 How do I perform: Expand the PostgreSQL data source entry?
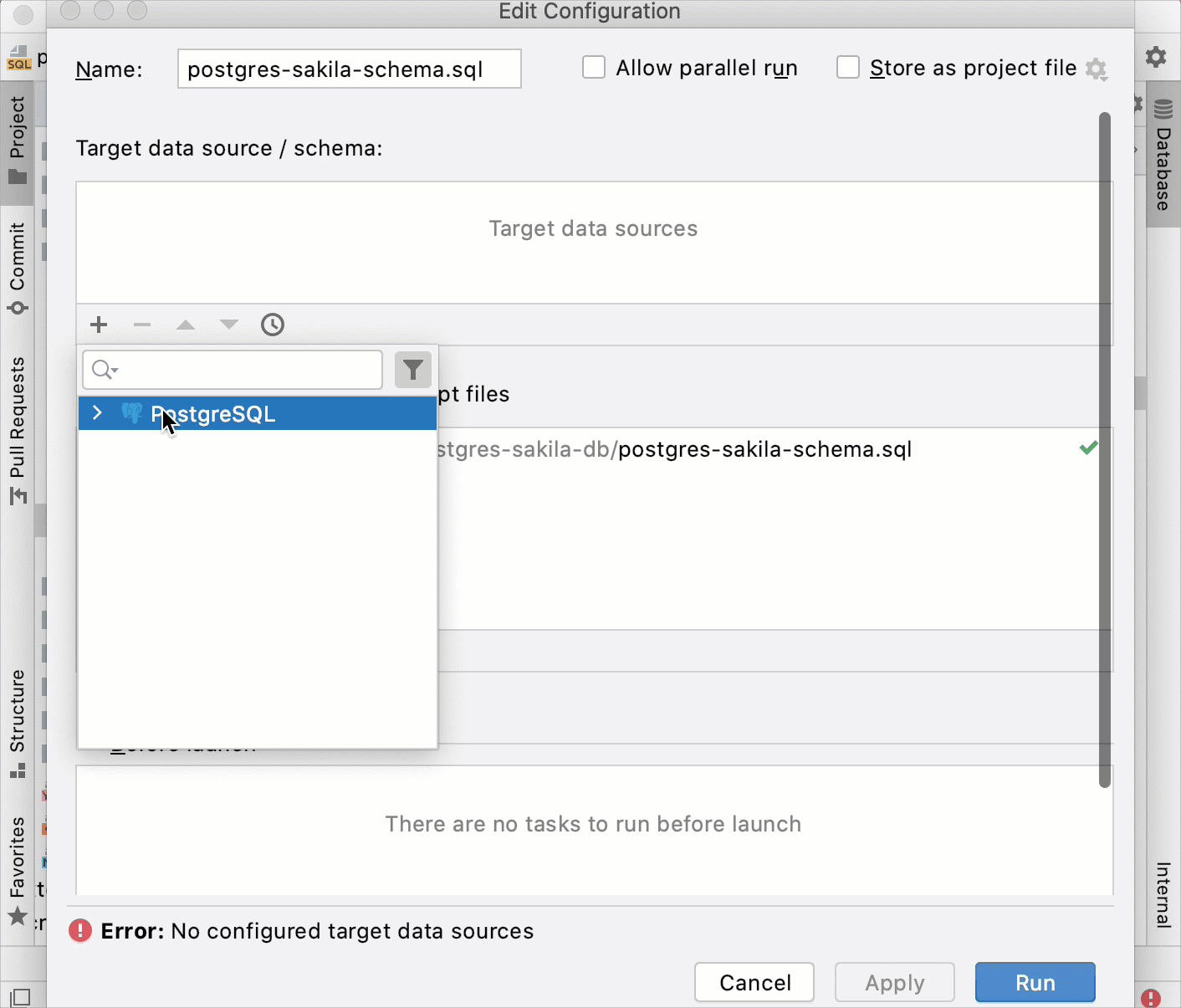[96, 413]
